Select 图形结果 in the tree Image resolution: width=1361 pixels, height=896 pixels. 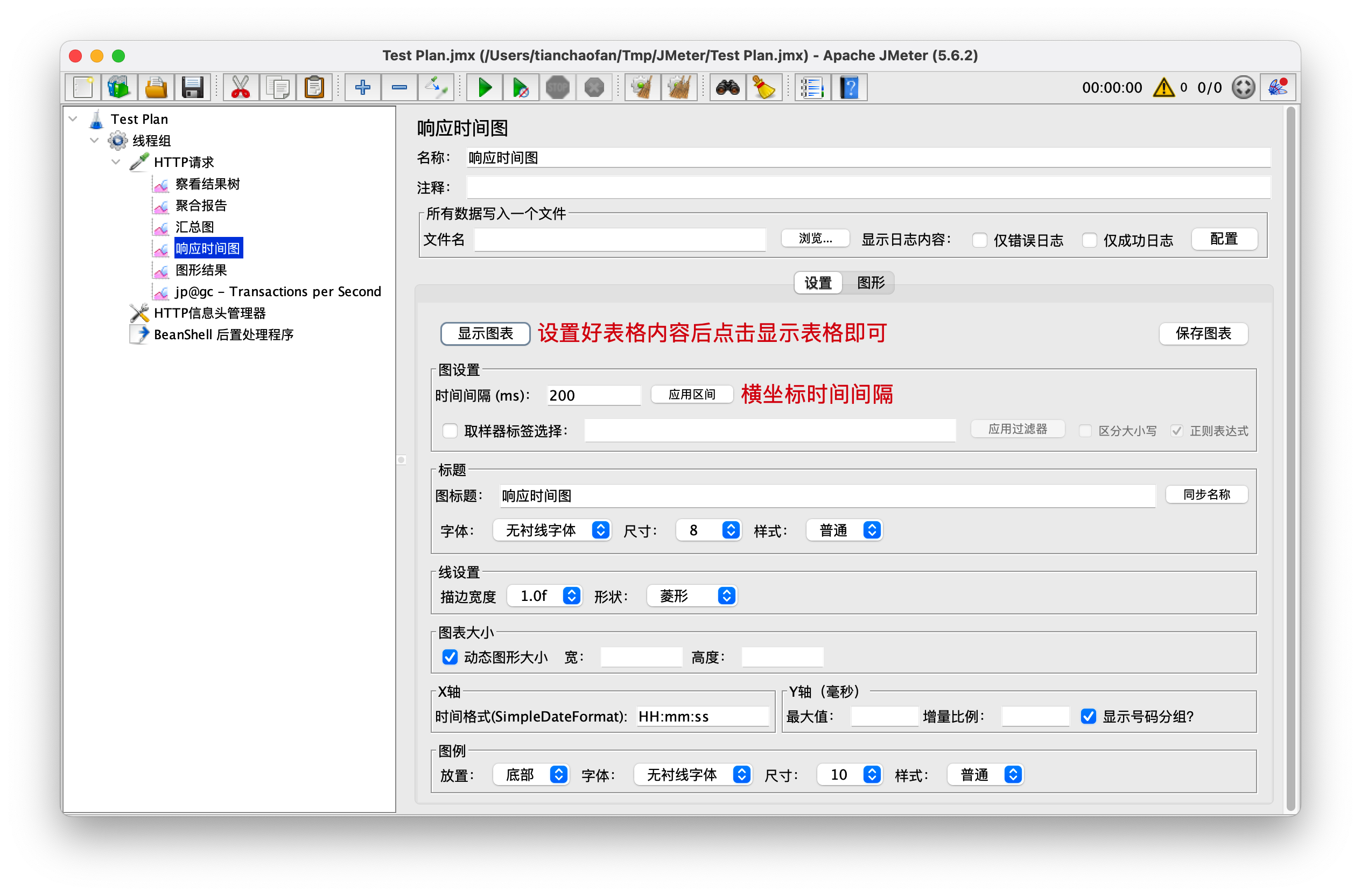(x=201, y=270)
